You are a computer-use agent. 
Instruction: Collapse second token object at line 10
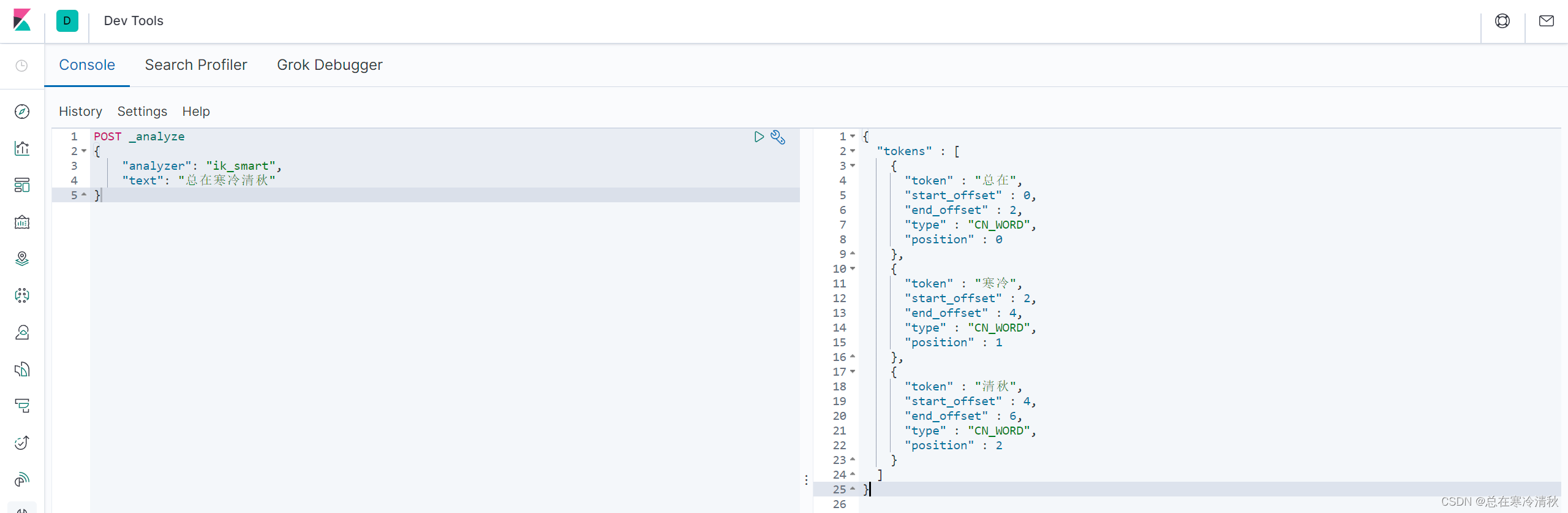point(853,268)
